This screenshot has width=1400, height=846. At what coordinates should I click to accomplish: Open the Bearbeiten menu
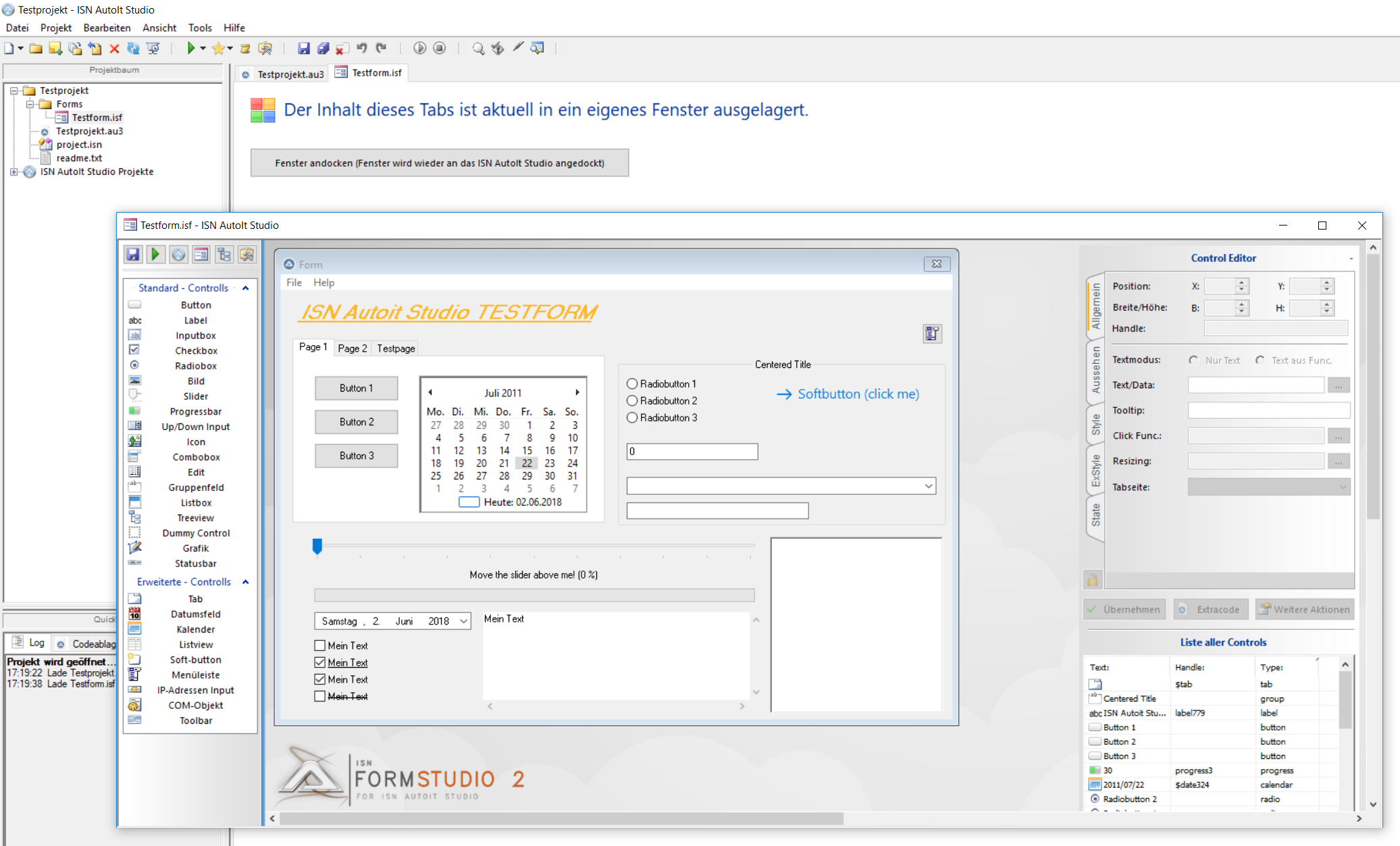click(107, 28)
